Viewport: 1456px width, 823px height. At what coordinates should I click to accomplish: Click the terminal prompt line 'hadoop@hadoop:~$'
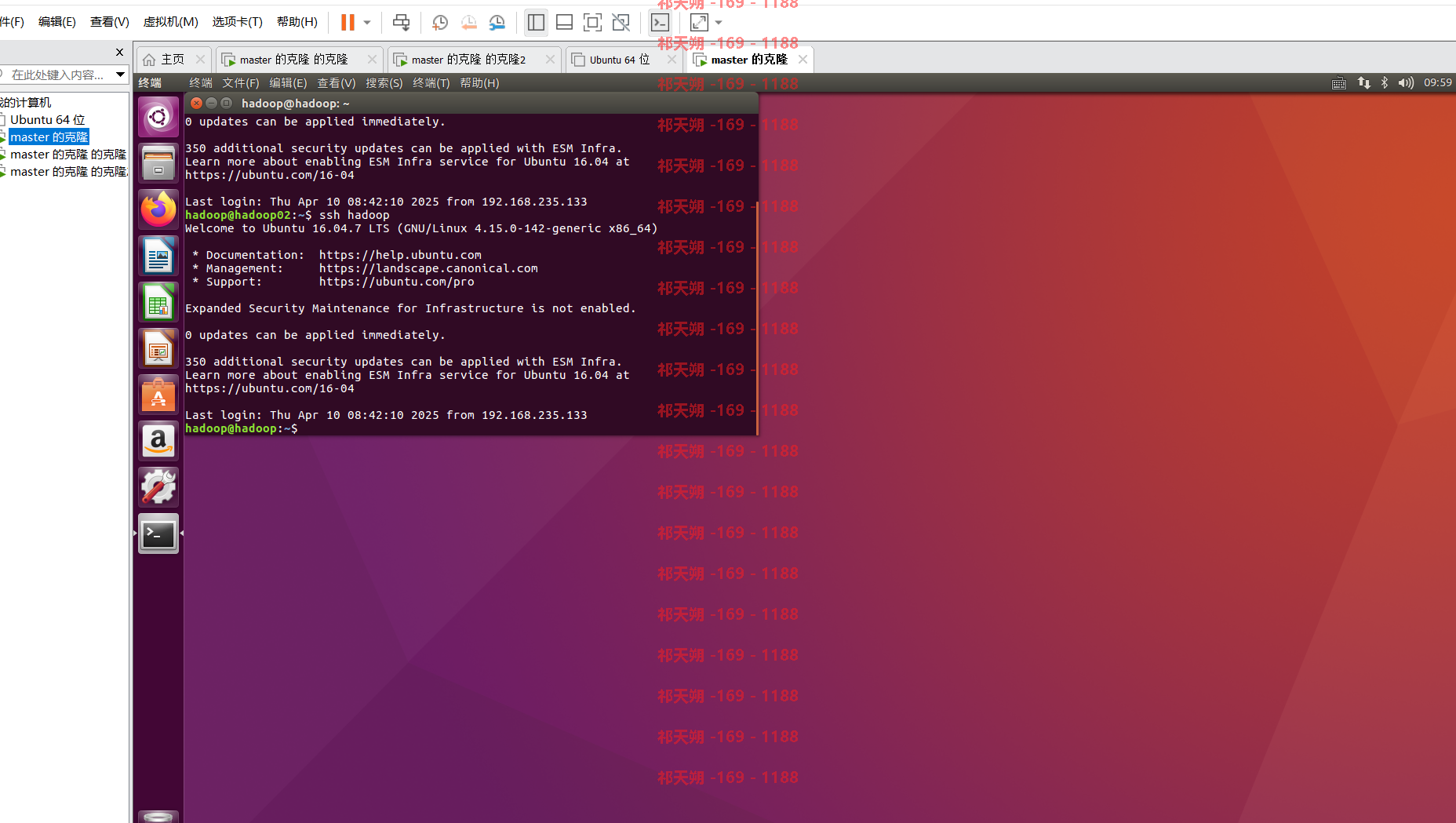click(x=242, y=428)
